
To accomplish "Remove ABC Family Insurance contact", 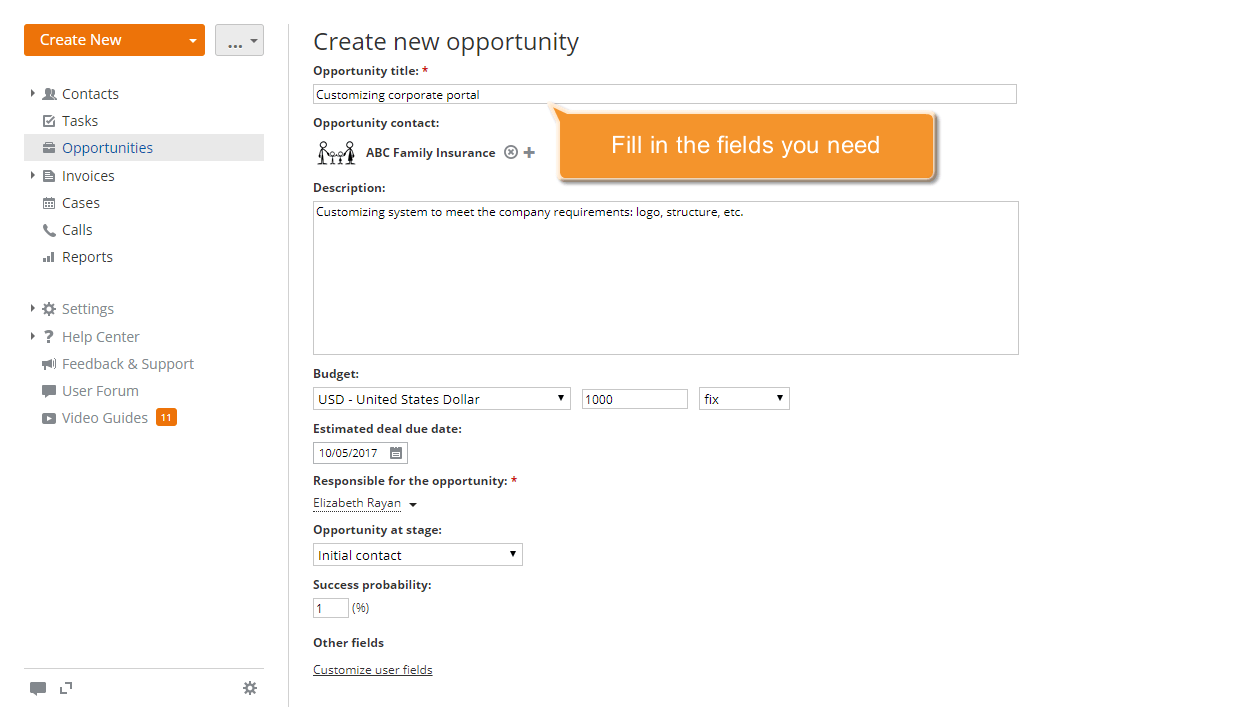I will [511, 153].
